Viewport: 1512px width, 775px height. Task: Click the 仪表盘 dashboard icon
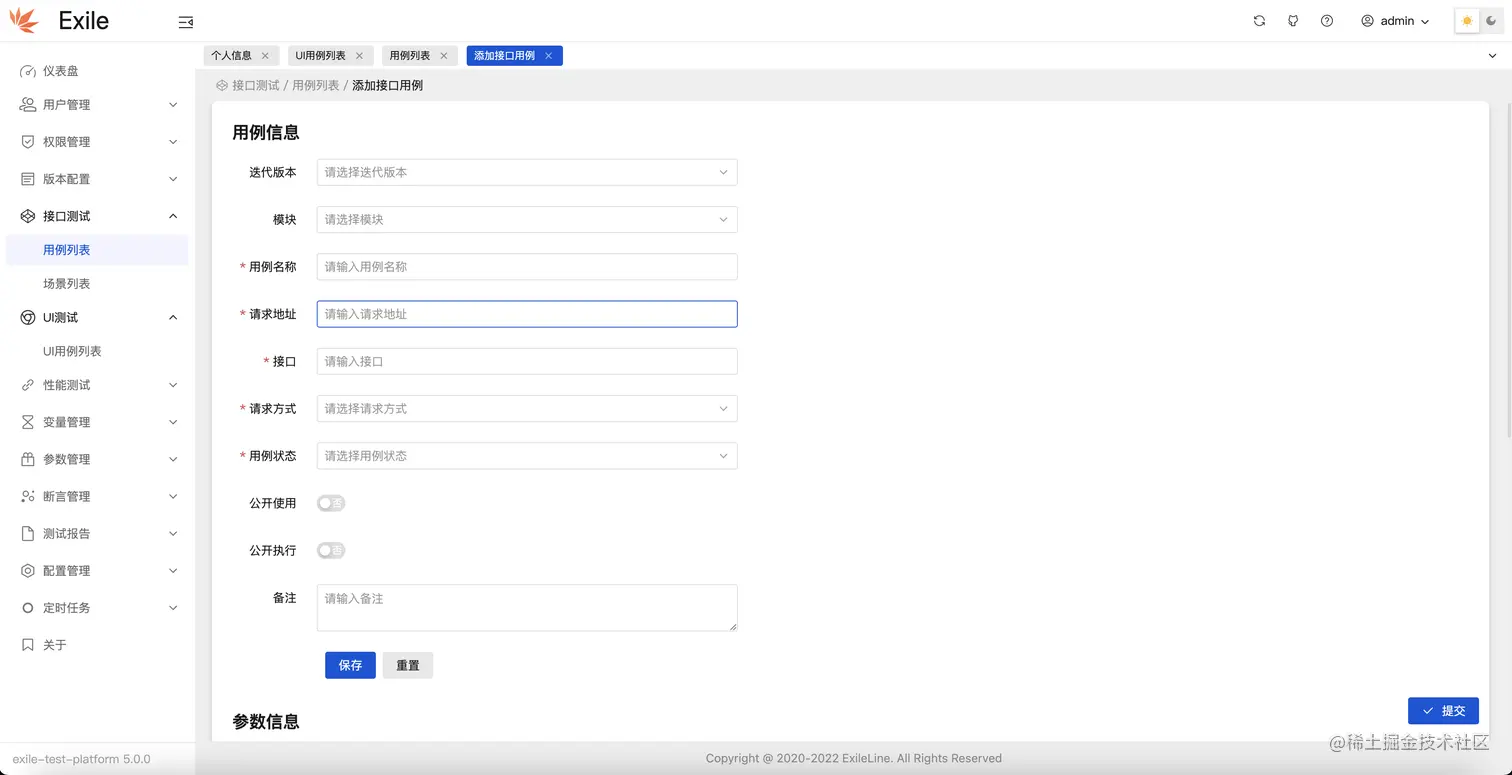pos(28,71)
